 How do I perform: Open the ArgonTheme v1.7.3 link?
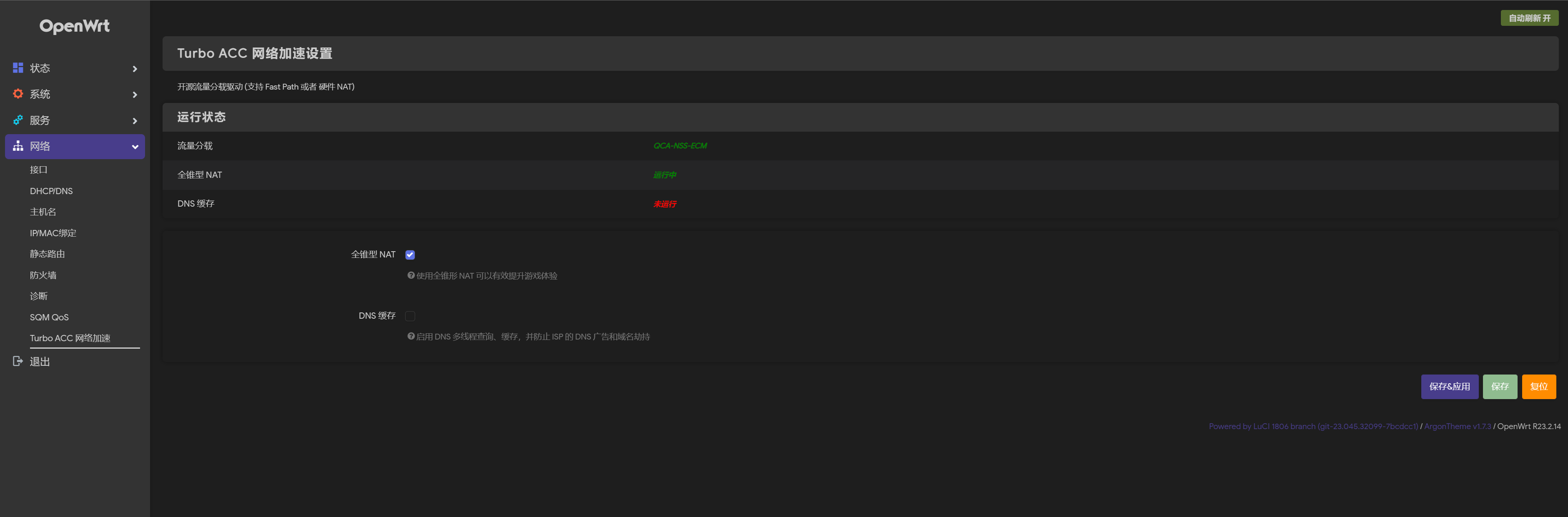tap(1457, 426)
